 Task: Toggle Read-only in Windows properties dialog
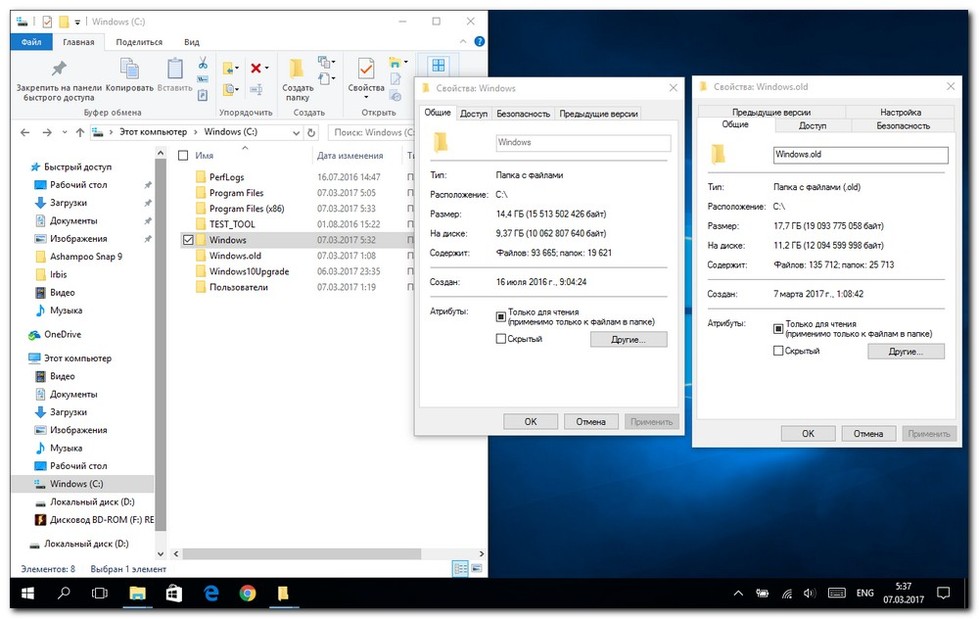[500, 317]
